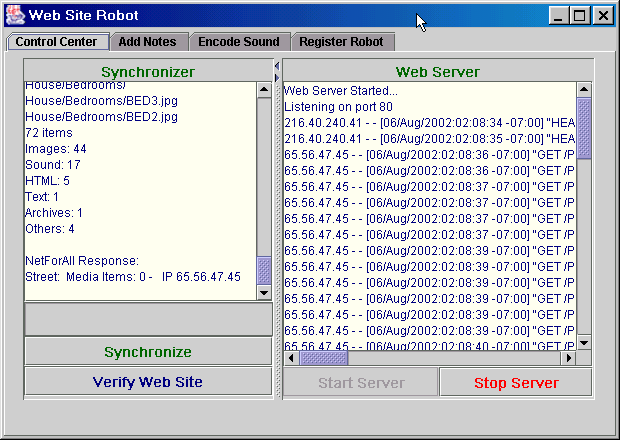The height and width of the screenshot is (440, 620).
Task: Close the Web Site Robot window
Action: point(603,16)
